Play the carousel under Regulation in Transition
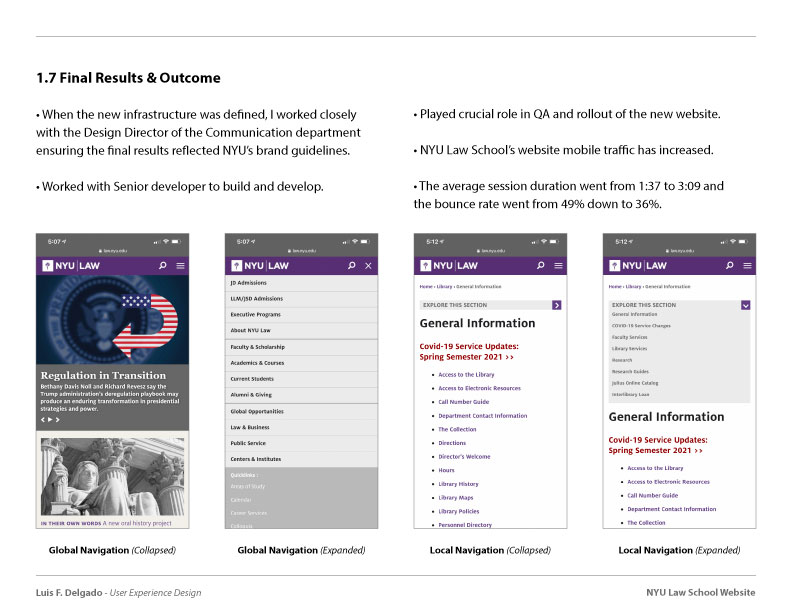The image size is (792, 612). pyautogui.click(x=50, y=420)
